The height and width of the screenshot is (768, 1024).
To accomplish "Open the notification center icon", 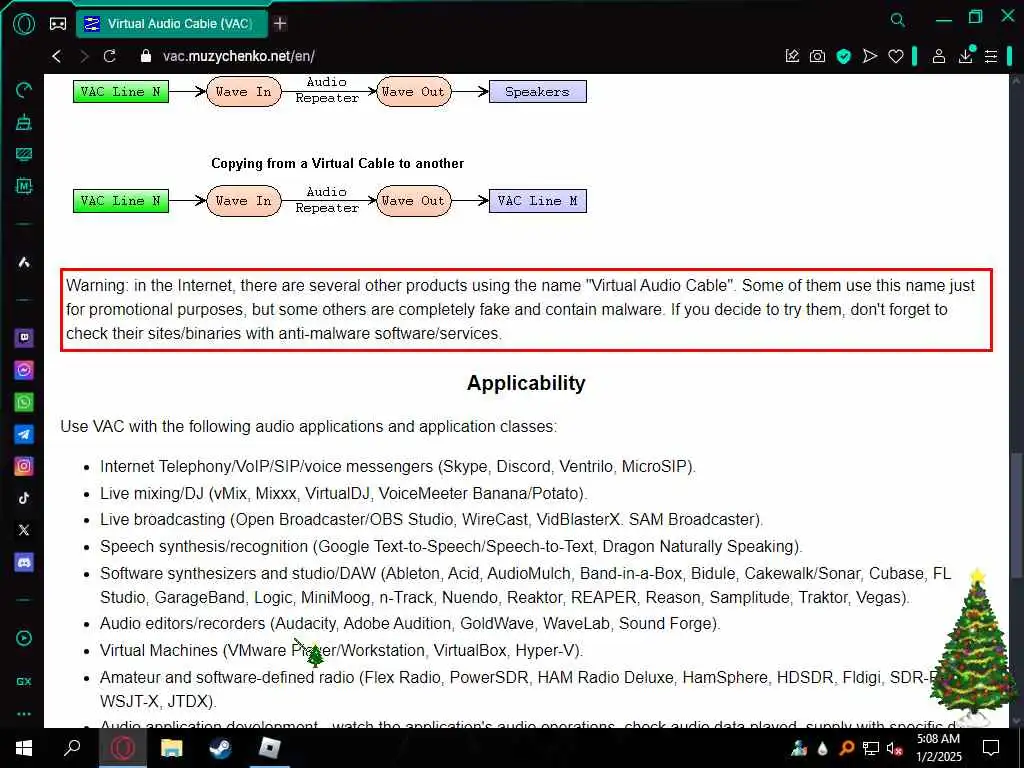I will (991, 748).
